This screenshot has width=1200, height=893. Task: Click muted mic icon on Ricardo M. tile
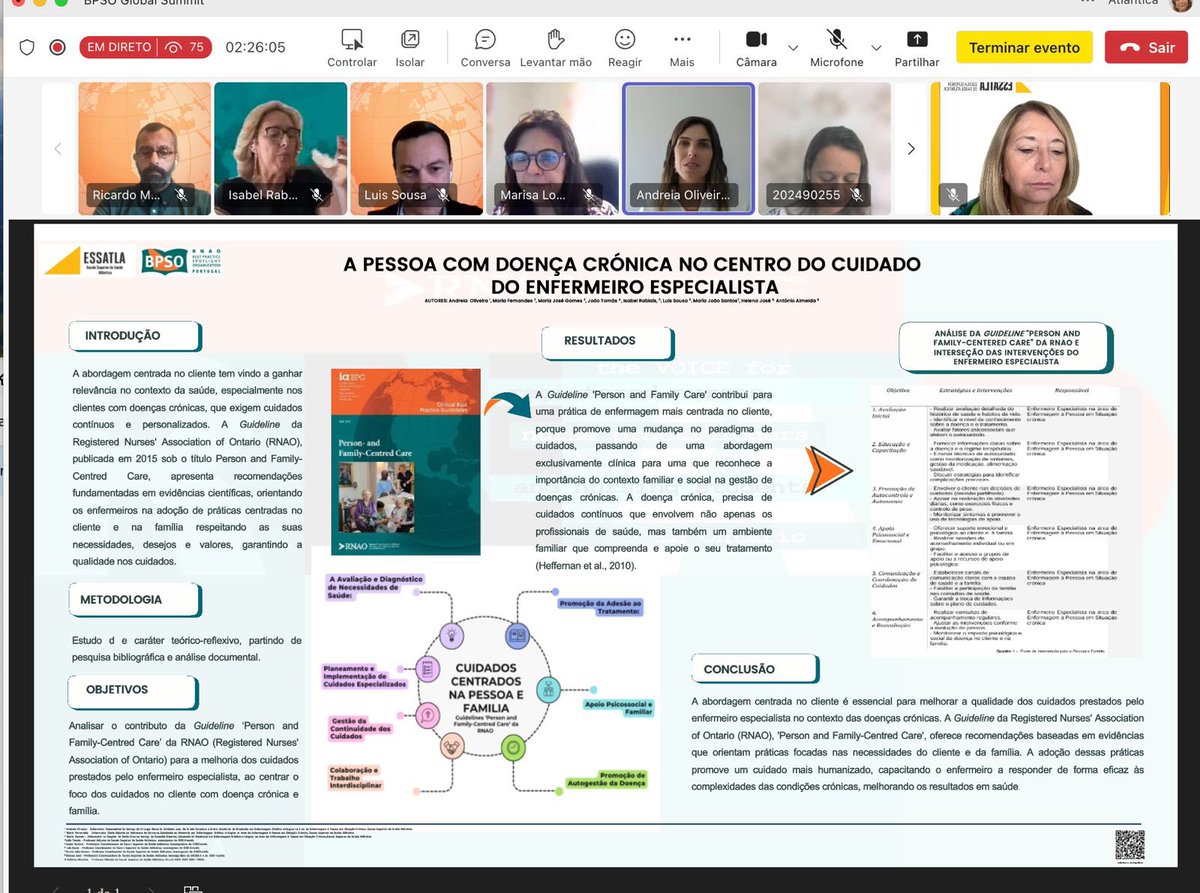(181, 195)
